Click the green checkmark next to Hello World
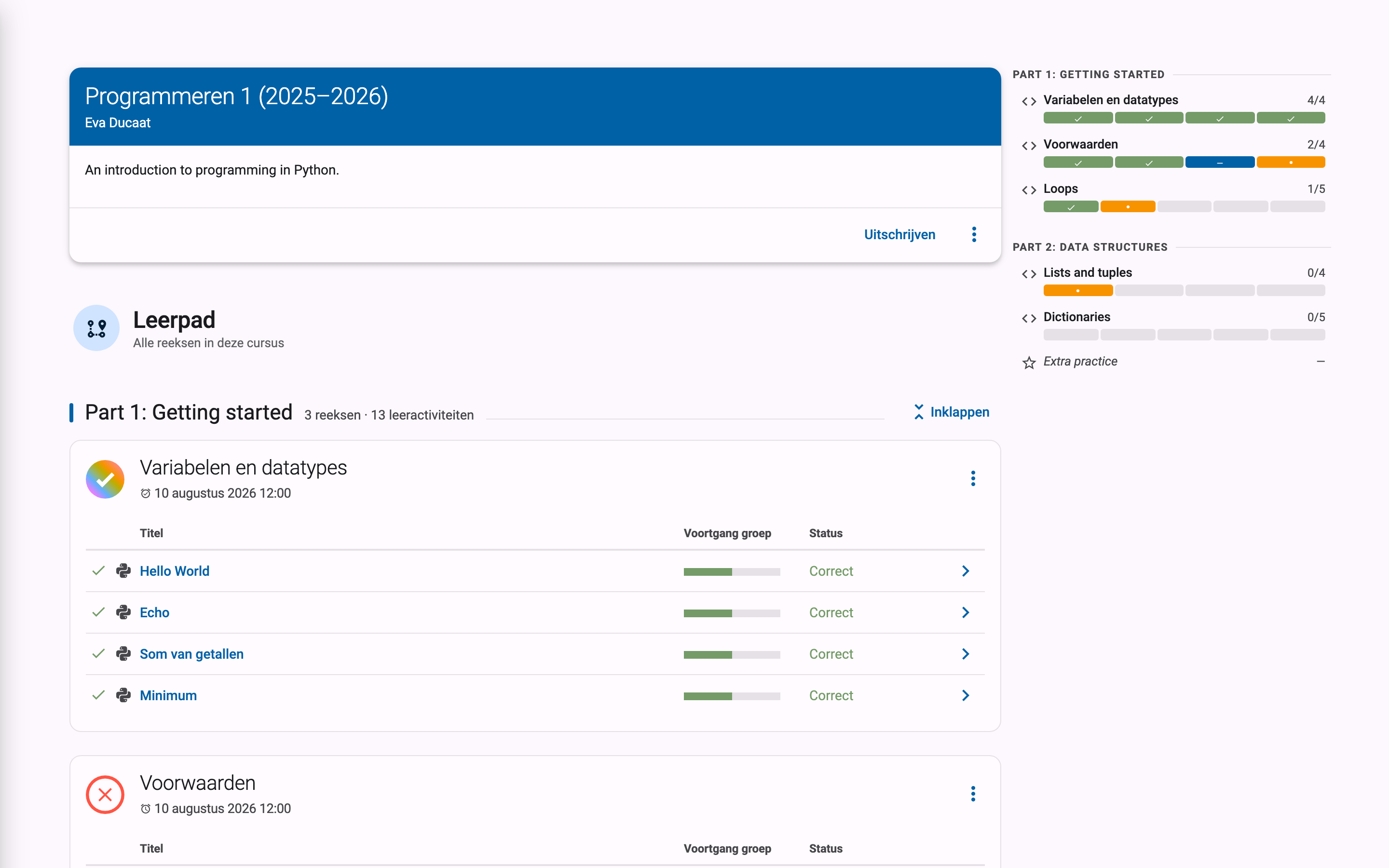The width and height of the screenshot is (1389, 868). [99, 570]
